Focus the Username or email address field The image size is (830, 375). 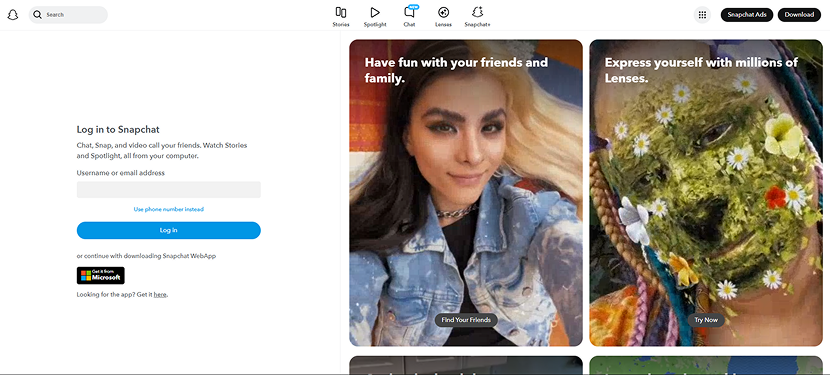[x=169, y=190]
